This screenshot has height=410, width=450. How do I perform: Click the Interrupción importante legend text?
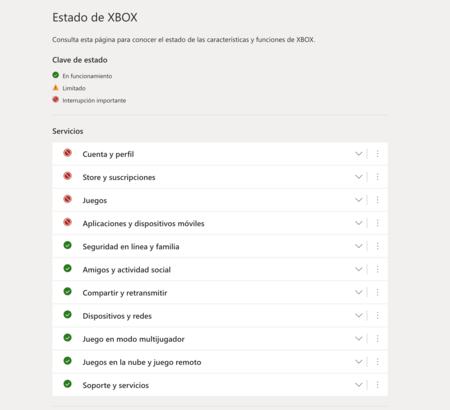[94, 100]
